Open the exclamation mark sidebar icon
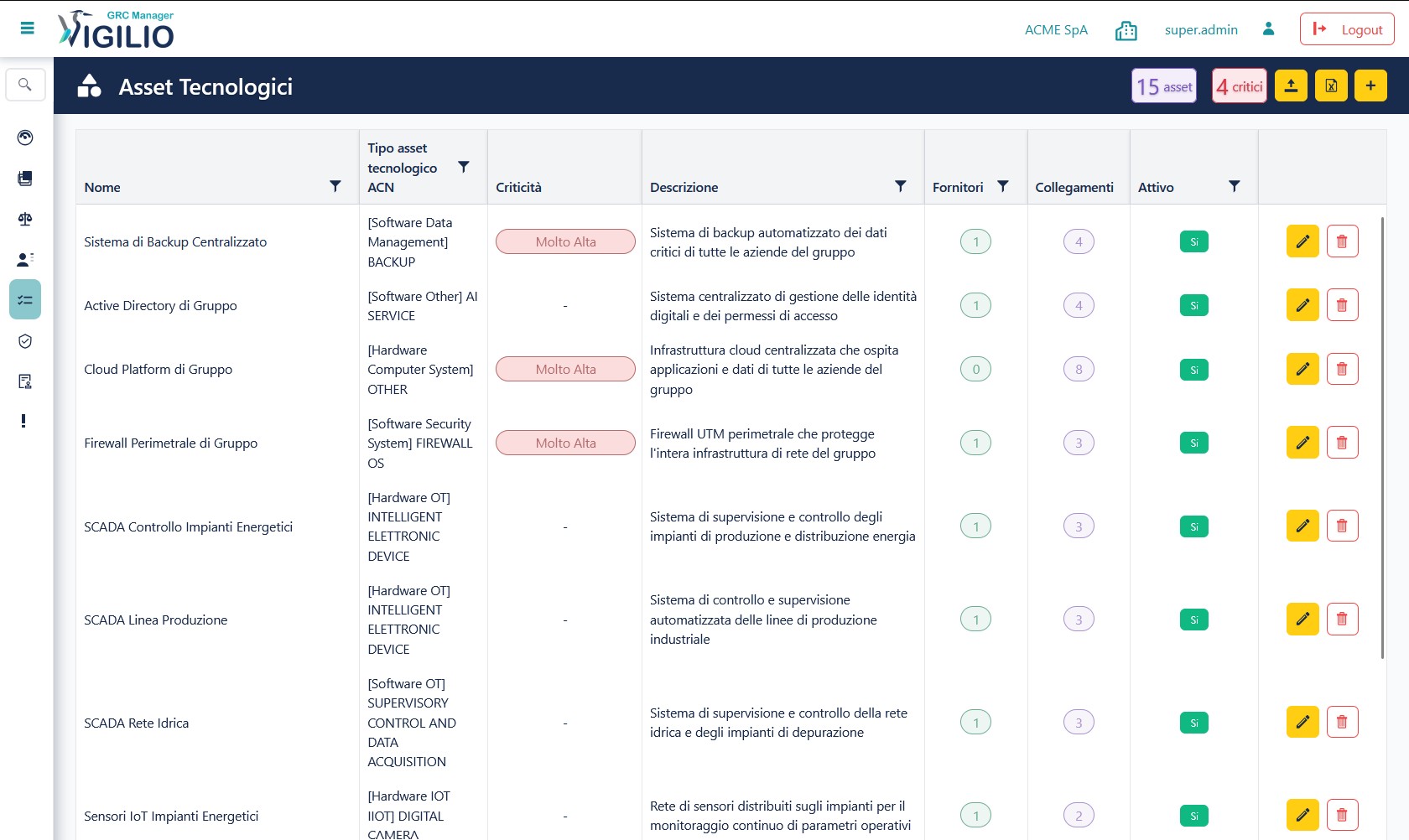The image size is (1409, 840). pos(23,421)
